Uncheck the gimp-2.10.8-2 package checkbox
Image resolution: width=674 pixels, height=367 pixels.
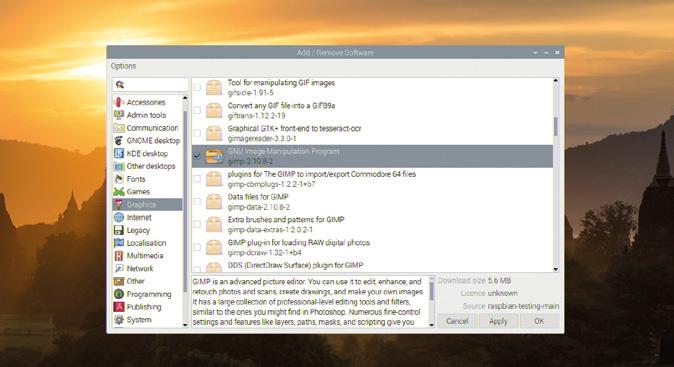pos(197,156)
